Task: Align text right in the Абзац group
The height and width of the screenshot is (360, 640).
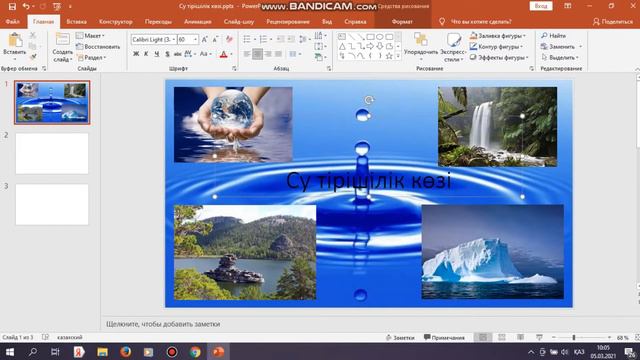Action: click(268, 54)
